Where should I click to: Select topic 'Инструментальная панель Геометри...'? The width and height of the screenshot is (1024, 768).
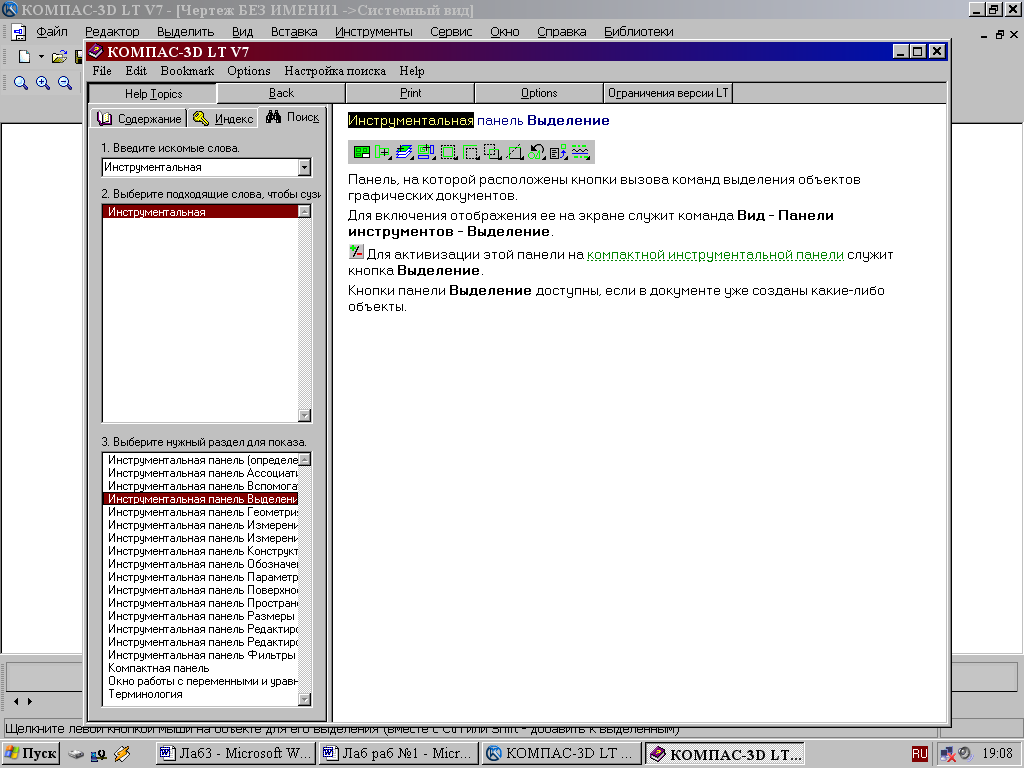200,512
